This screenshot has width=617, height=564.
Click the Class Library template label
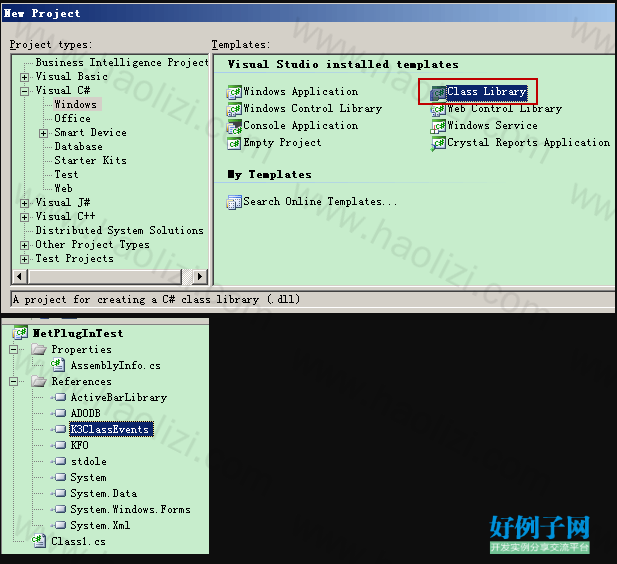pyautogui.click(x=487, y=92)
